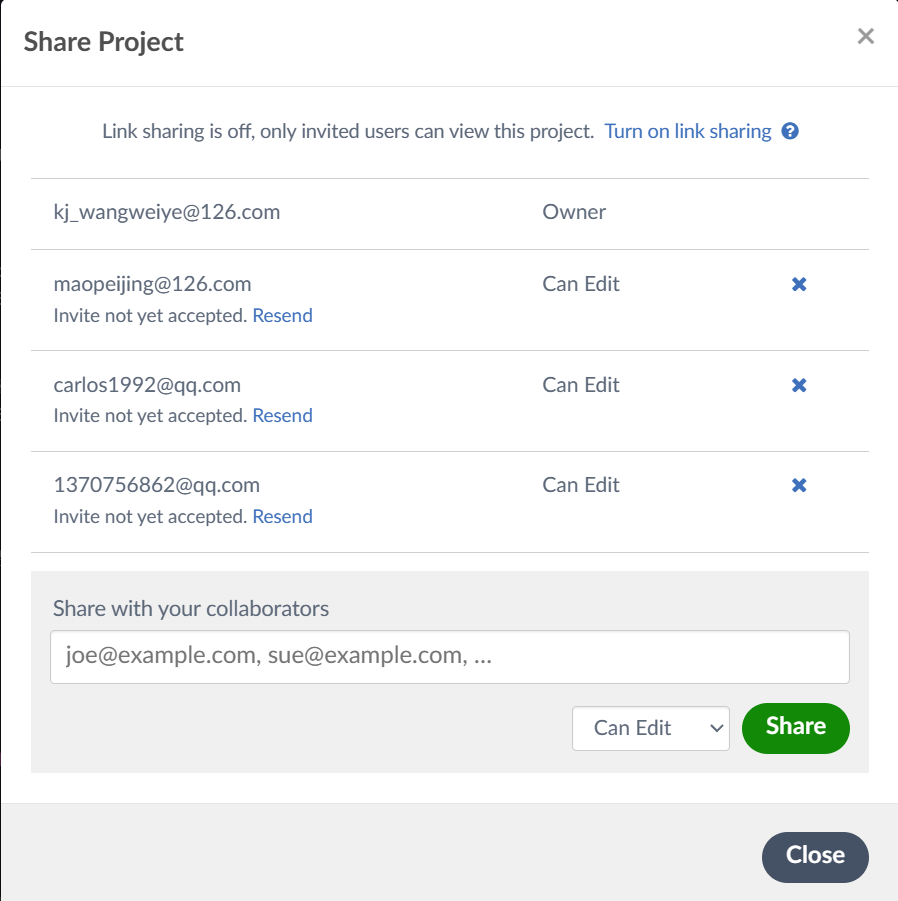
Task: Resend the invite to carlos1992@qq.com
Action: click(282, 415)
